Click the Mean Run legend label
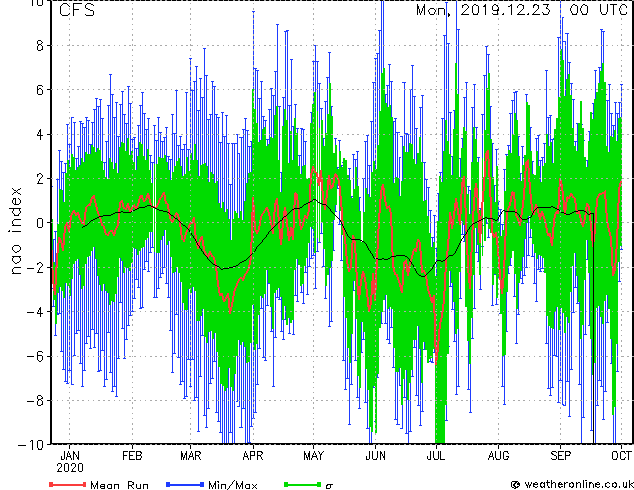The height and width of the screenshot is (490, 634). point(119,485)
